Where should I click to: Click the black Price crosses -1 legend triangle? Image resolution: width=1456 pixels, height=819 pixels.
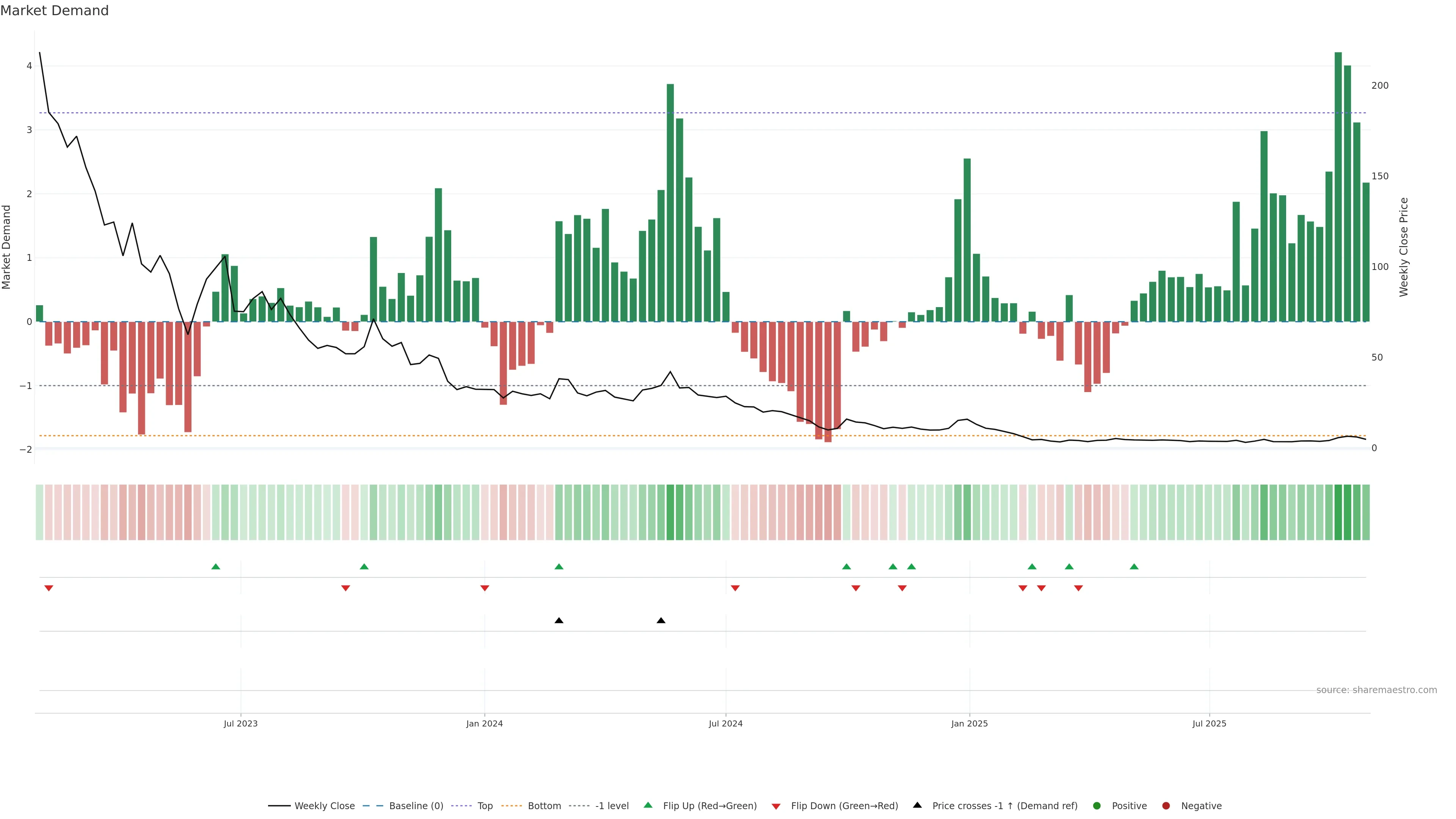917,805
